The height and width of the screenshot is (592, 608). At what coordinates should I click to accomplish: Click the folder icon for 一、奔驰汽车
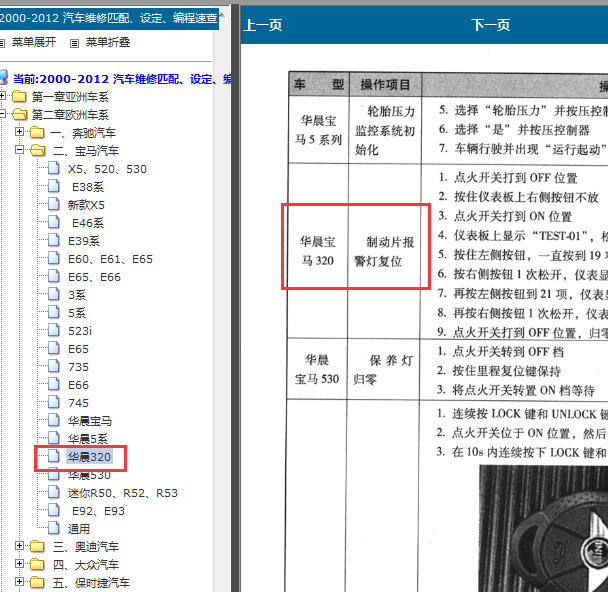click(37, 133)
